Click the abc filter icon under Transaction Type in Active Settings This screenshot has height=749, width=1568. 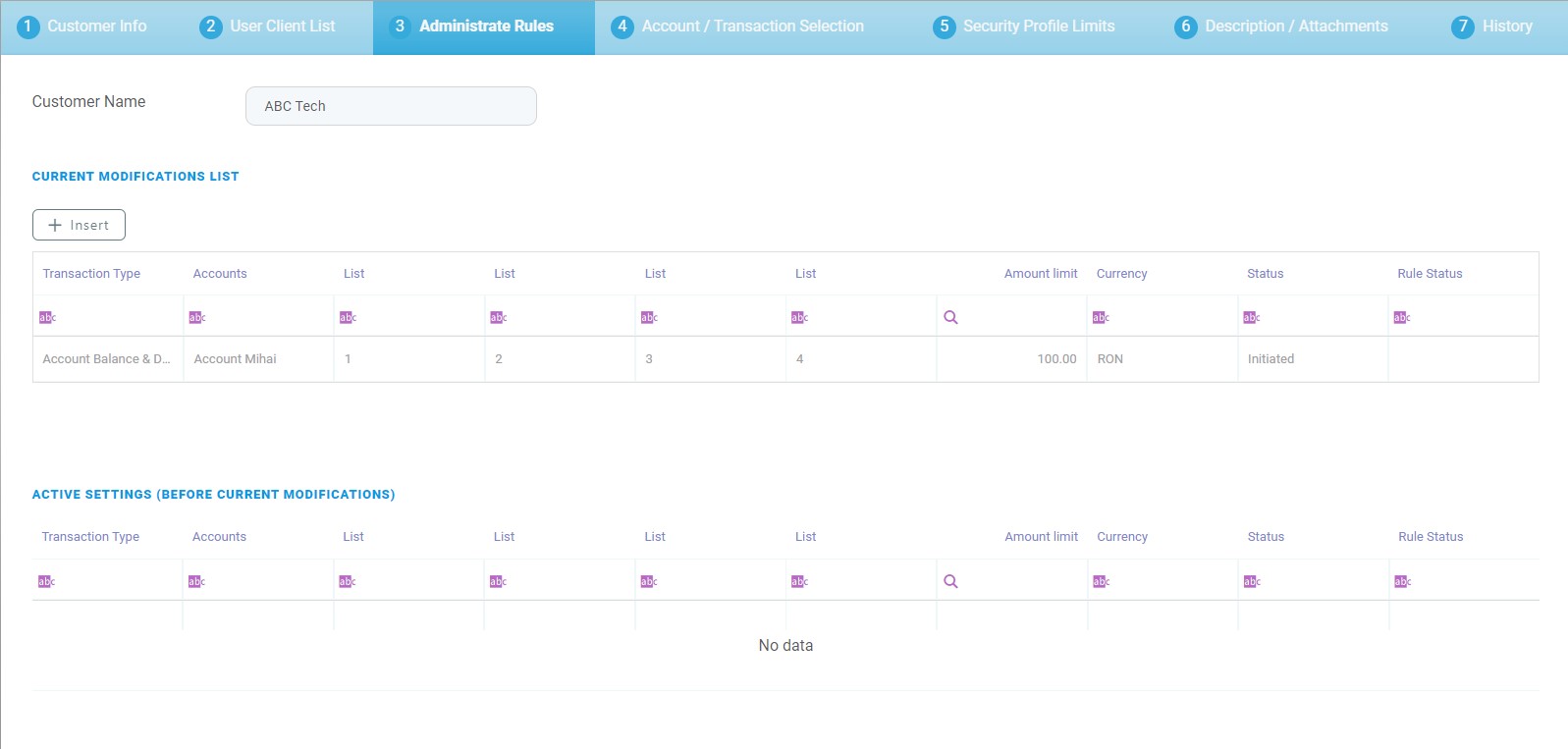pyautogui.click(x=46, y=581)
